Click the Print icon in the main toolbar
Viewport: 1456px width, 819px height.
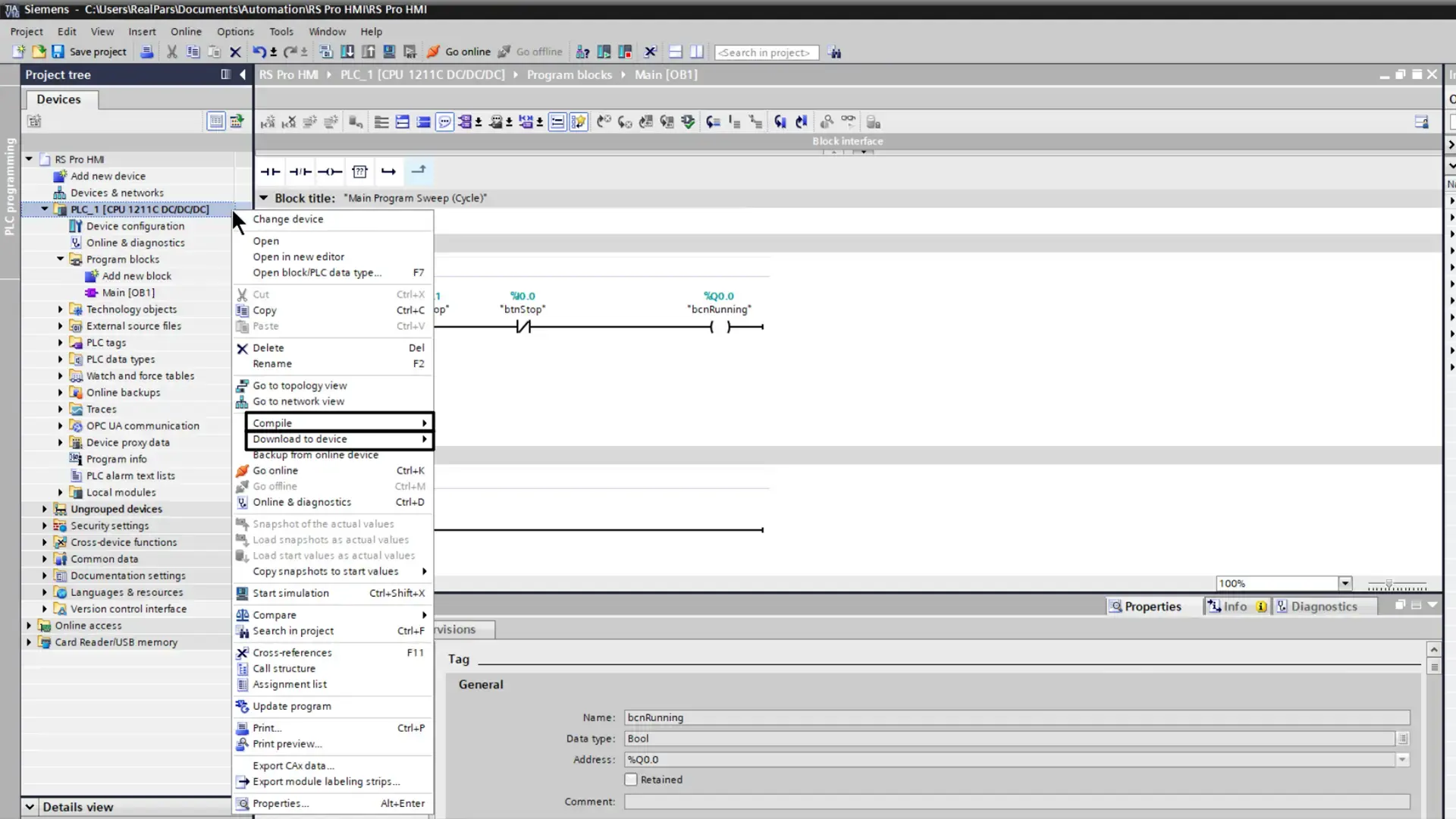pos(147,52)
